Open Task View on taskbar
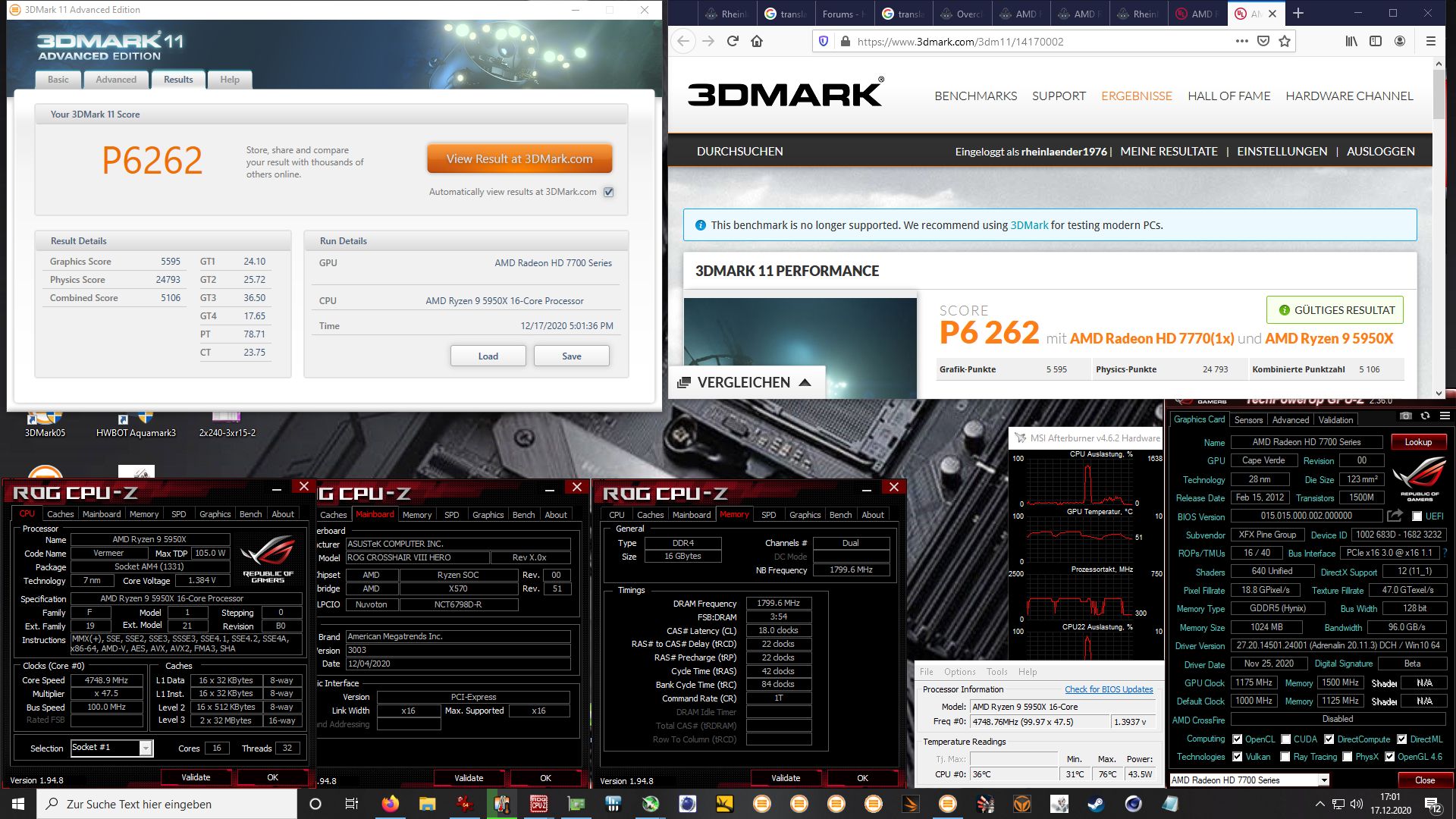Viewport: 1456px width, 819px height. 351,804
